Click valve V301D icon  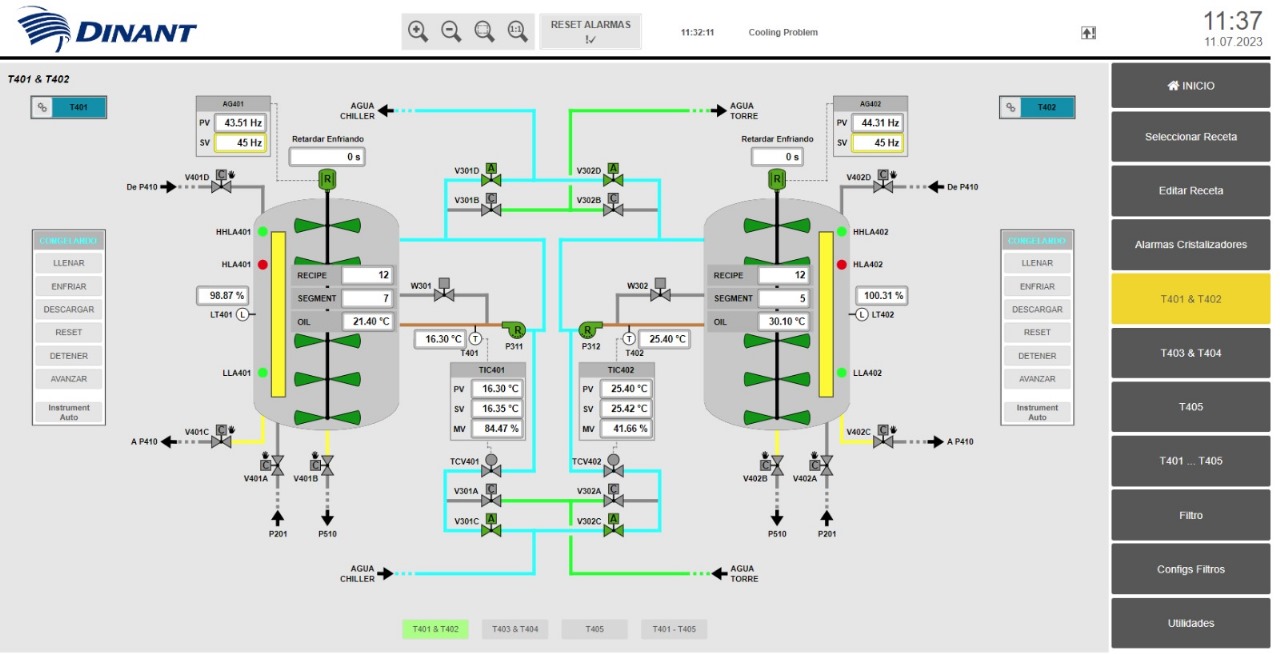[491, 175]
